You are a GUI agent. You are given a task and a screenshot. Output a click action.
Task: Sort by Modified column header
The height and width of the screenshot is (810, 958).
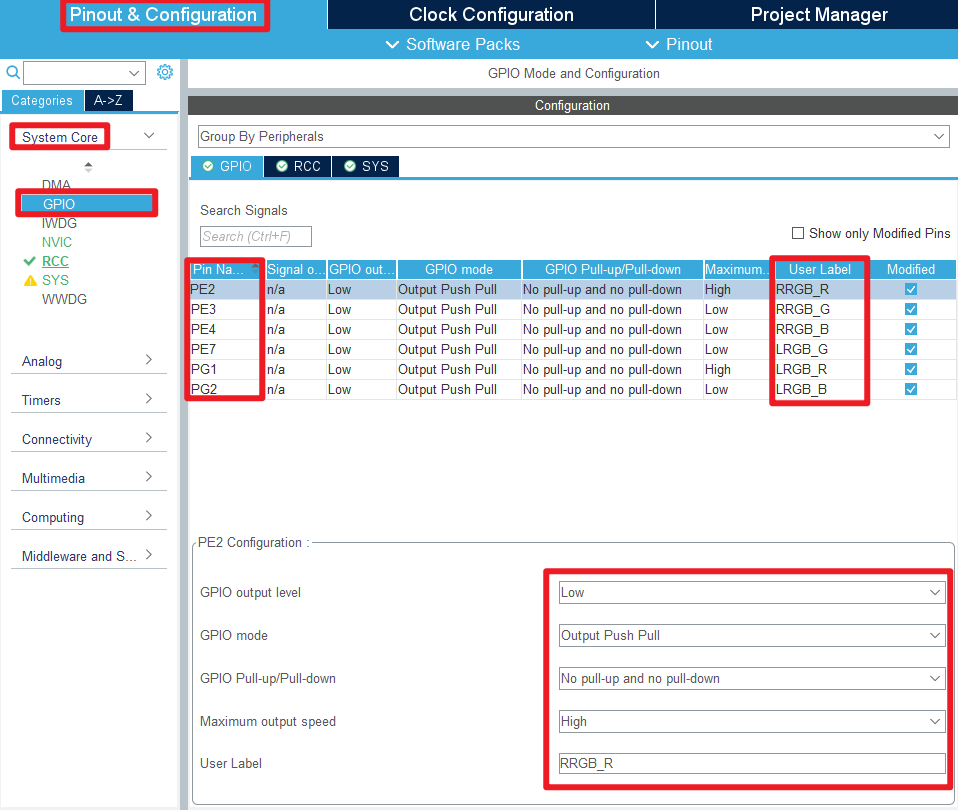pyautogui.click(x=911, y=269)
